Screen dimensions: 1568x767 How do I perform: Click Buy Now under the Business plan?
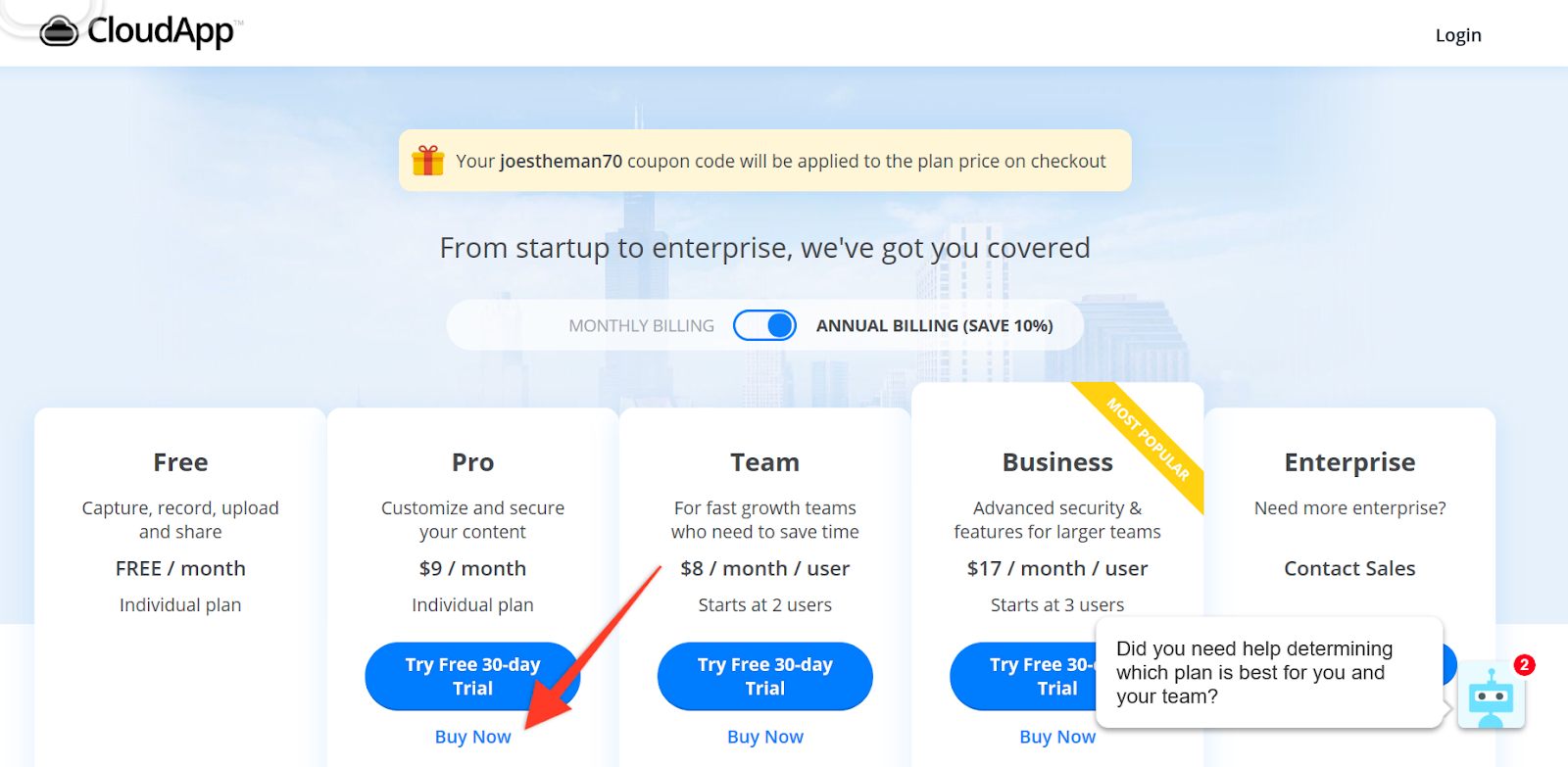1057,737
